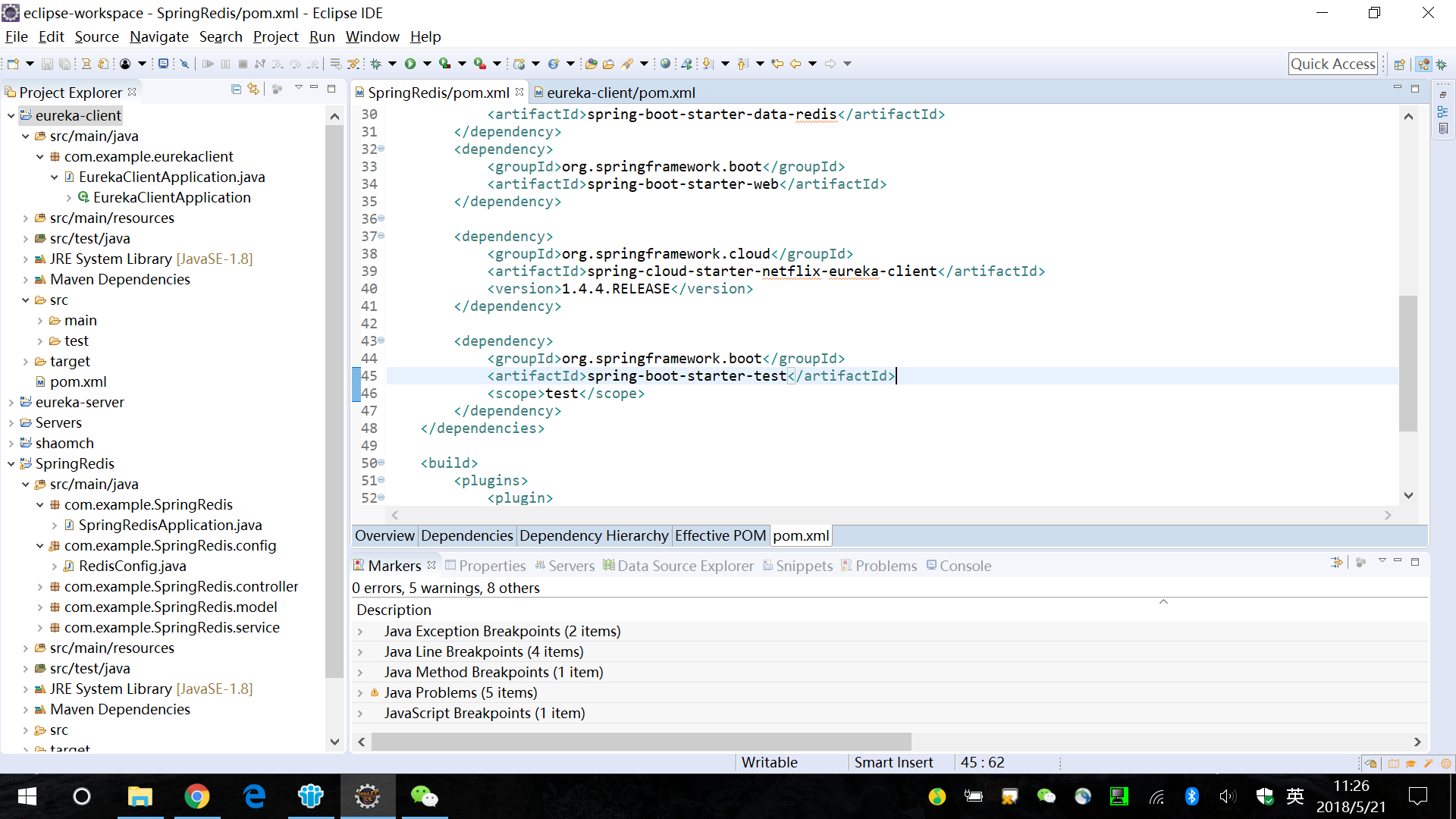Click the green Run toolbar icon
This screenshot has width=1456, height=819.
[410, 64]
